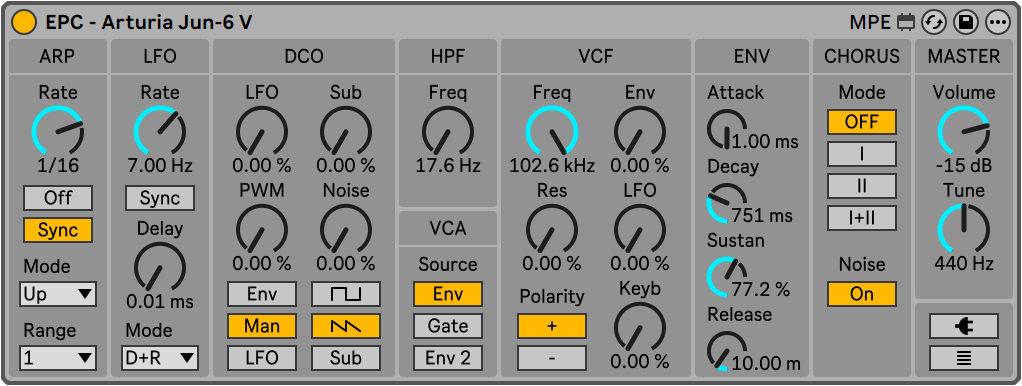This screenshot has height=386, width=1022.
Task: Select the DCO PWM LFO source
Action: (261, 358)
